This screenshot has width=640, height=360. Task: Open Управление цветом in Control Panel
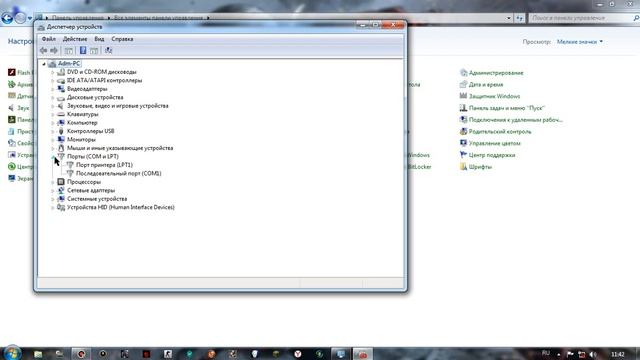click(494, 143)
